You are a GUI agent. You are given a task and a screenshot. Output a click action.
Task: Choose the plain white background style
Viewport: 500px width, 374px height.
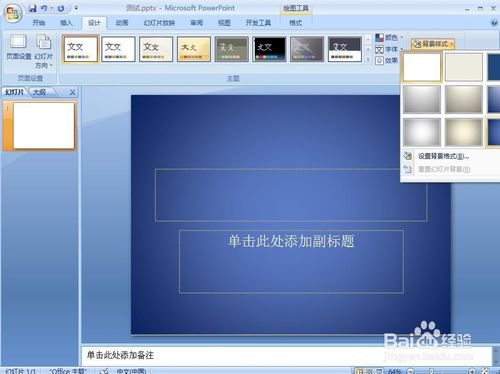click(x=422, y=67)
